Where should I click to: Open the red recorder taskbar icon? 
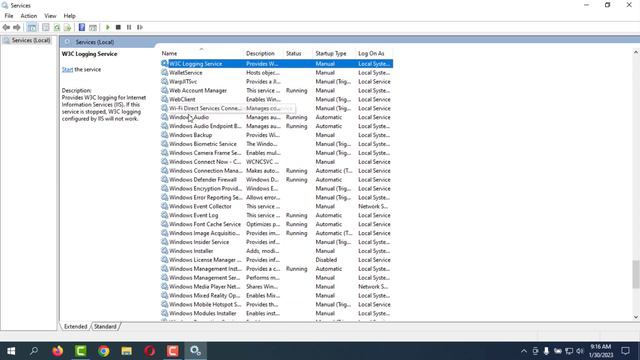coord(173,351)
